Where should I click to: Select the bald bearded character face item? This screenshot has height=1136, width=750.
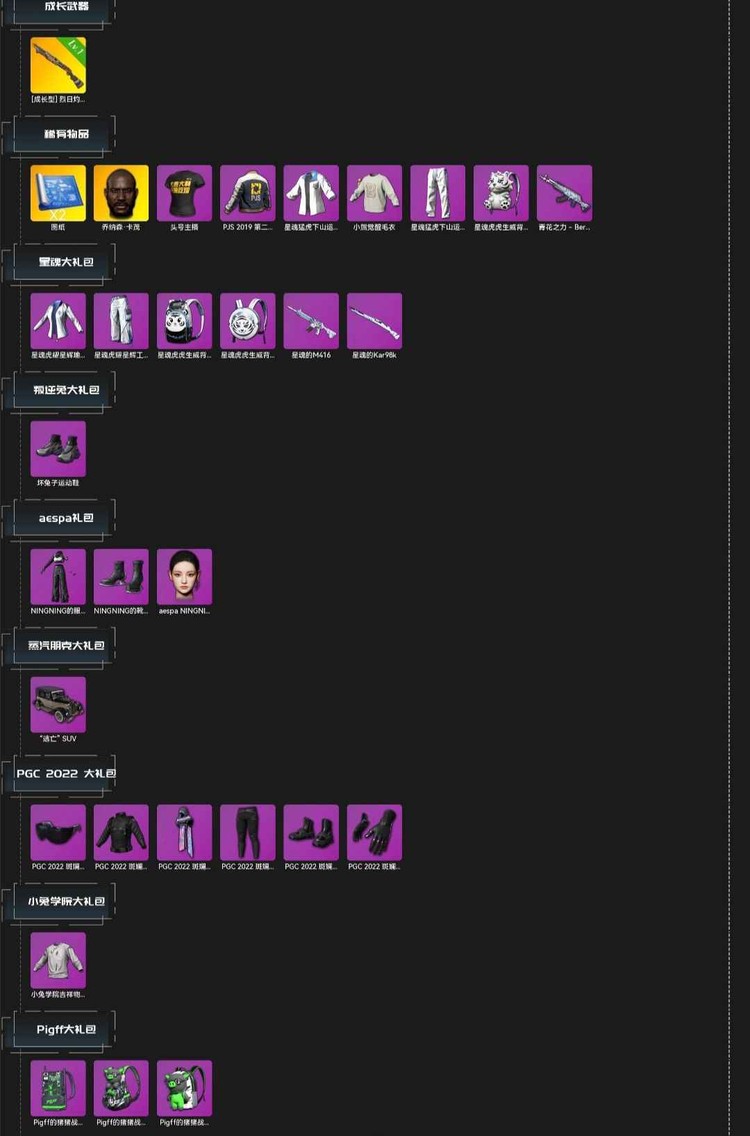click(121, 193)
